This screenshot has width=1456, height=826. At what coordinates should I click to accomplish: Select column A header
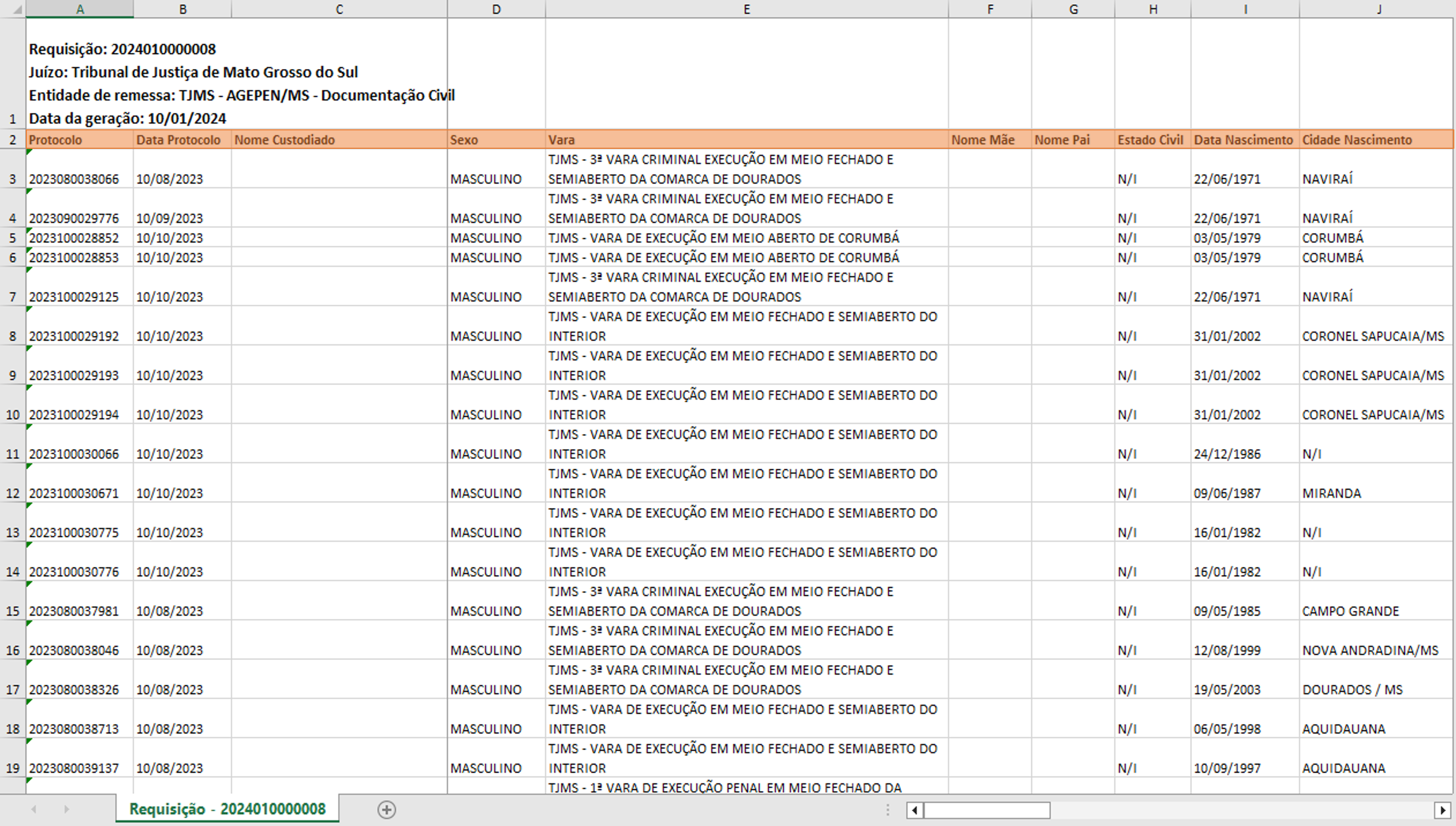(80, 9)
